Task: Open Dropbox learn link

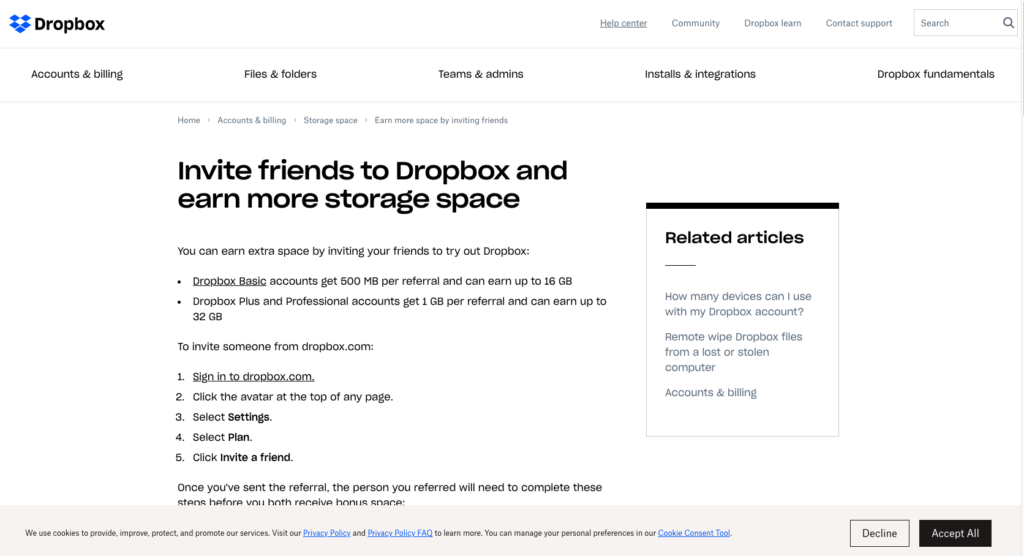Action: [773, 23]
